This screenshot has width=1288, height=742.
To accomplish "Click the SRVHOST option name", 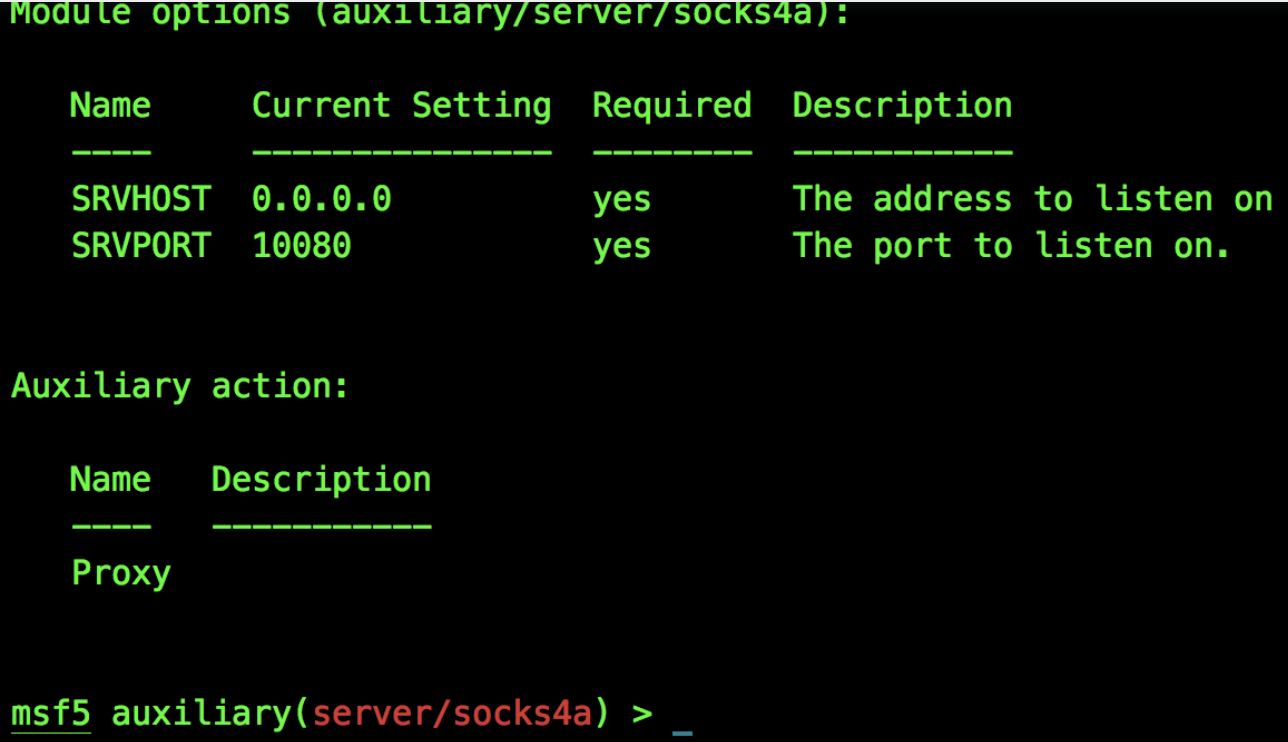I will tap(141, 199).
